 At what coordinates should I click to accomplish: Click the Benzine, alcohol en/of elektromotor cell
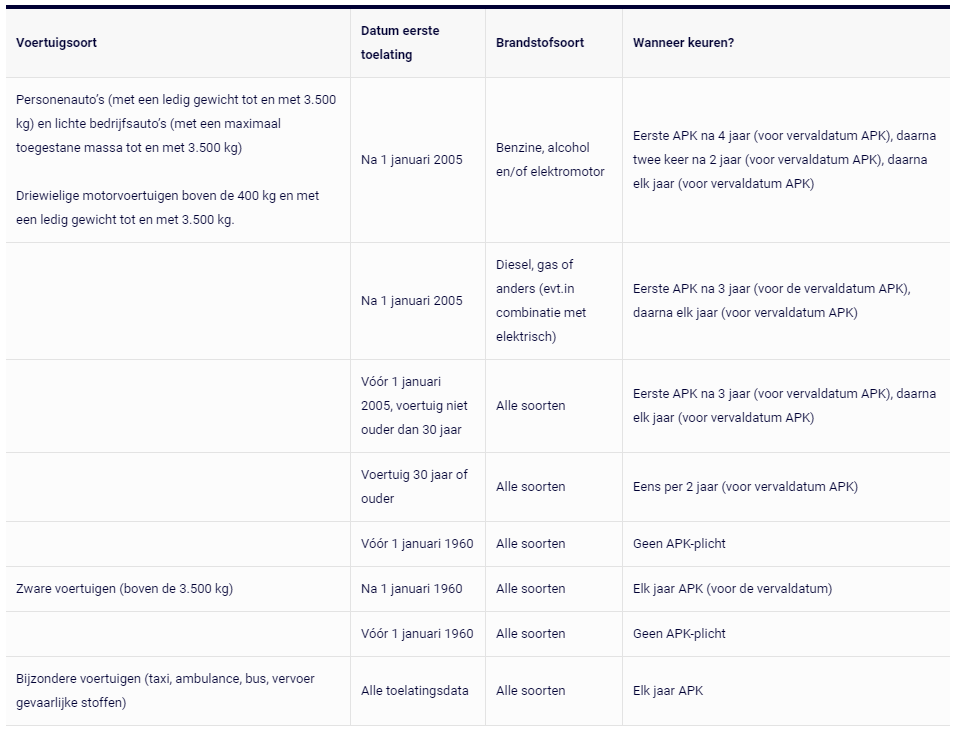point(550,159)
